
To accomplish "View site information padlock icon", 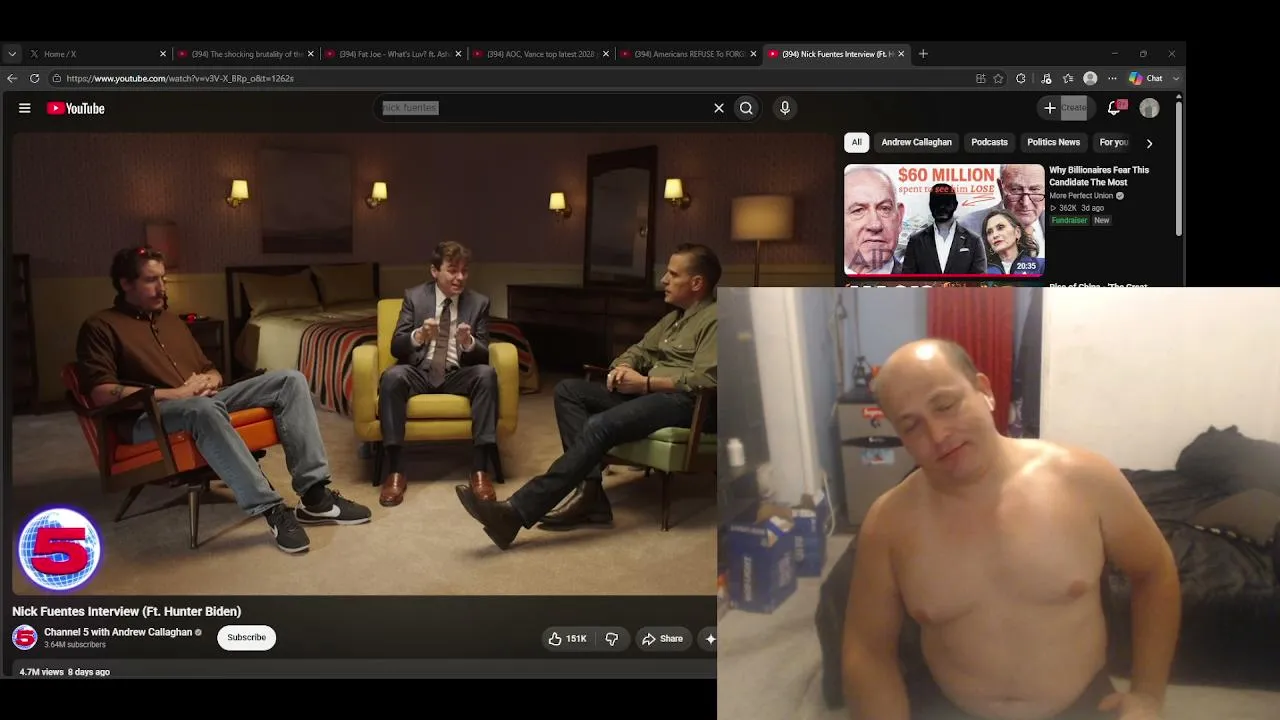I will (57, 78).
